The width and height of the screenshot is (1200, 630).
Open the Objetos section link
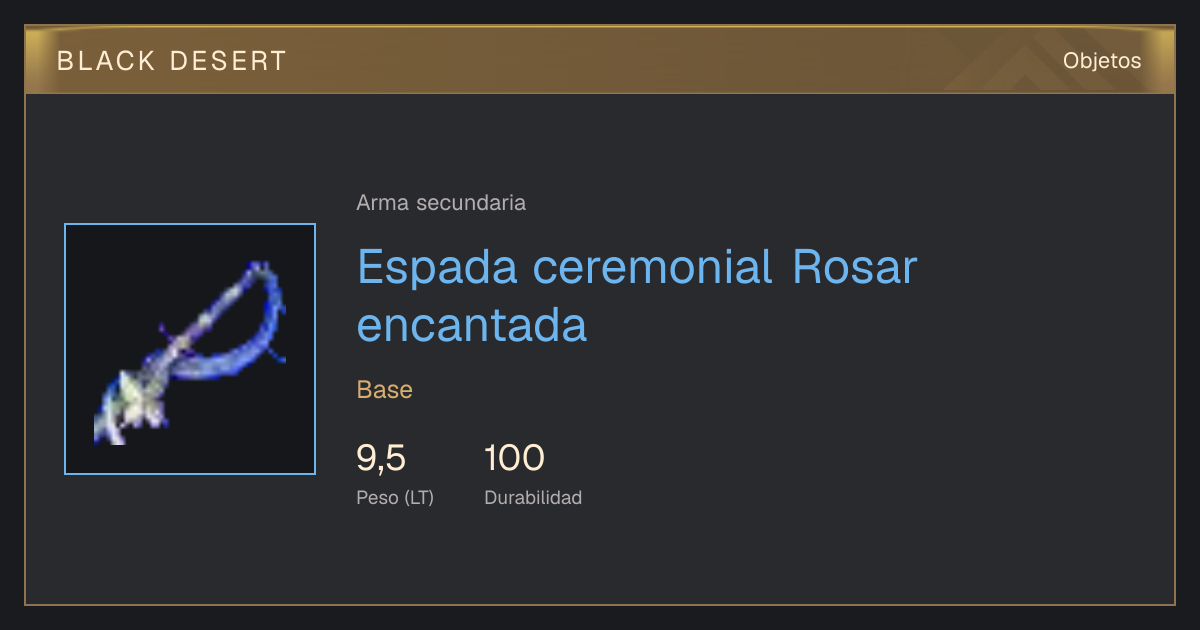[x=1102, y=61]
